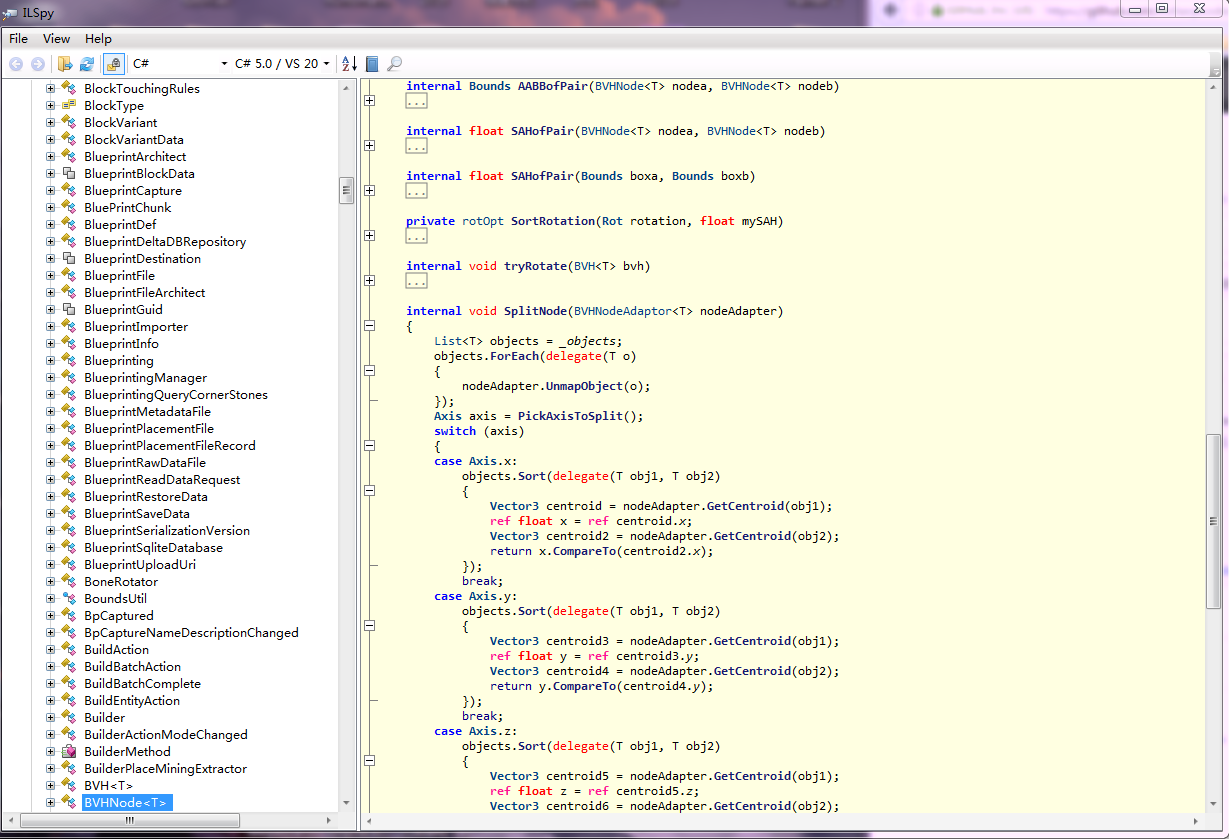
Task: Open the File menu
Action: pos(19,39)
